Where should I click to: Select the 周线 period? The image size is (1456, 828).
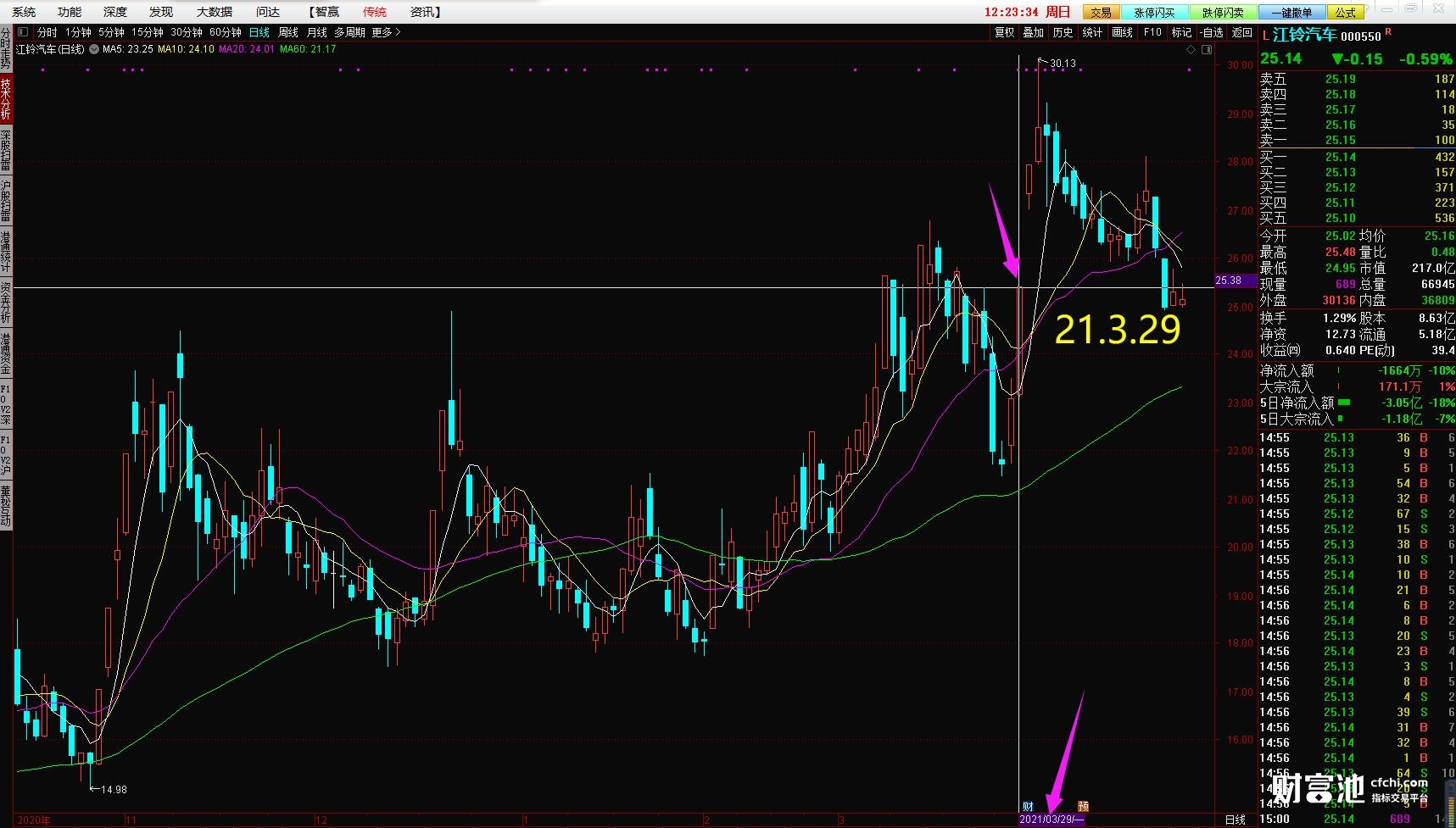[289, 32]
